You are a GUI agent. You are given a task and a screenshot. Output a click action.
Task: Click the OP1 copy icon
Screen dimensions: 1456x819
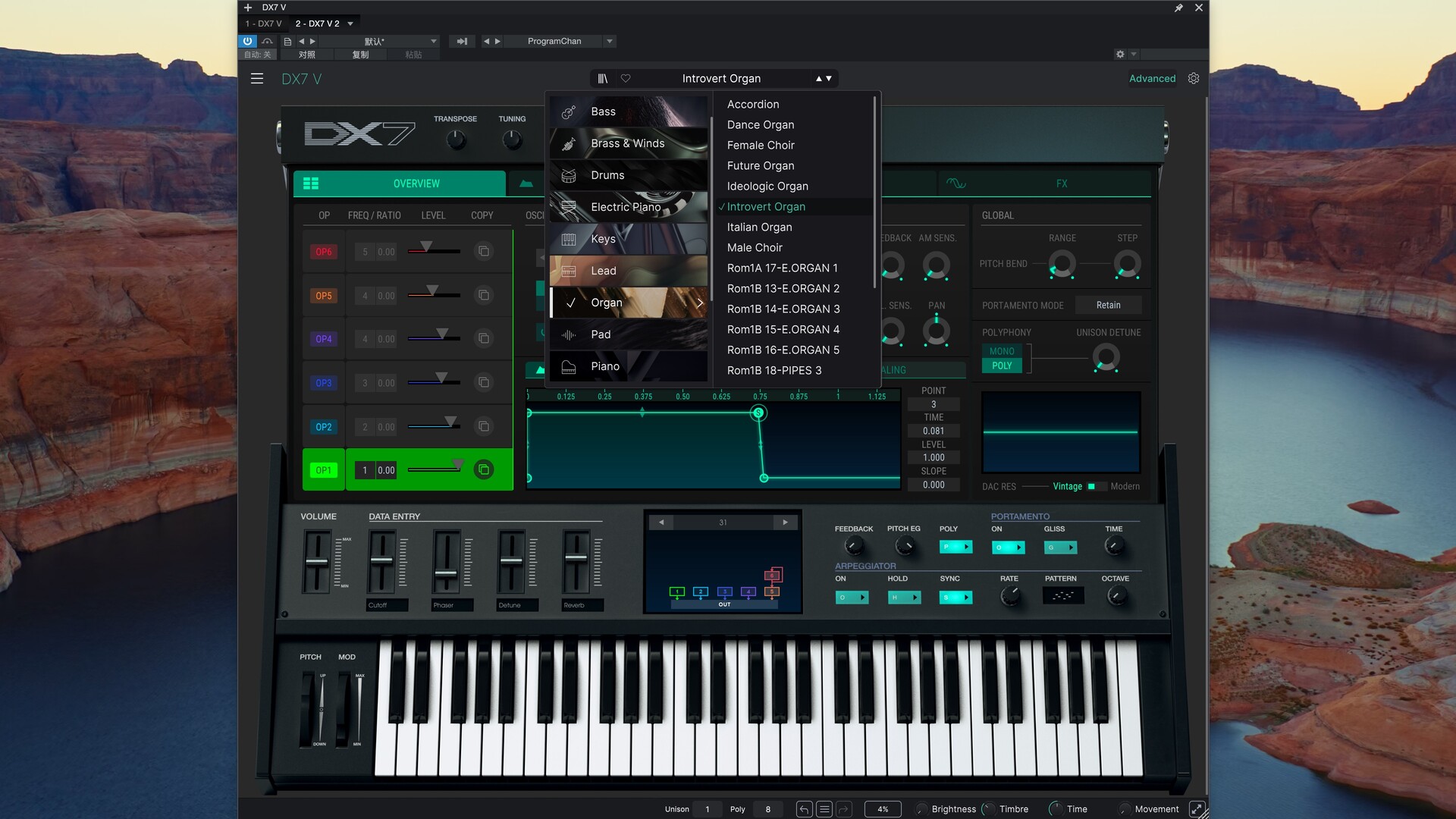pyautogui.click(x=484, y=470)
